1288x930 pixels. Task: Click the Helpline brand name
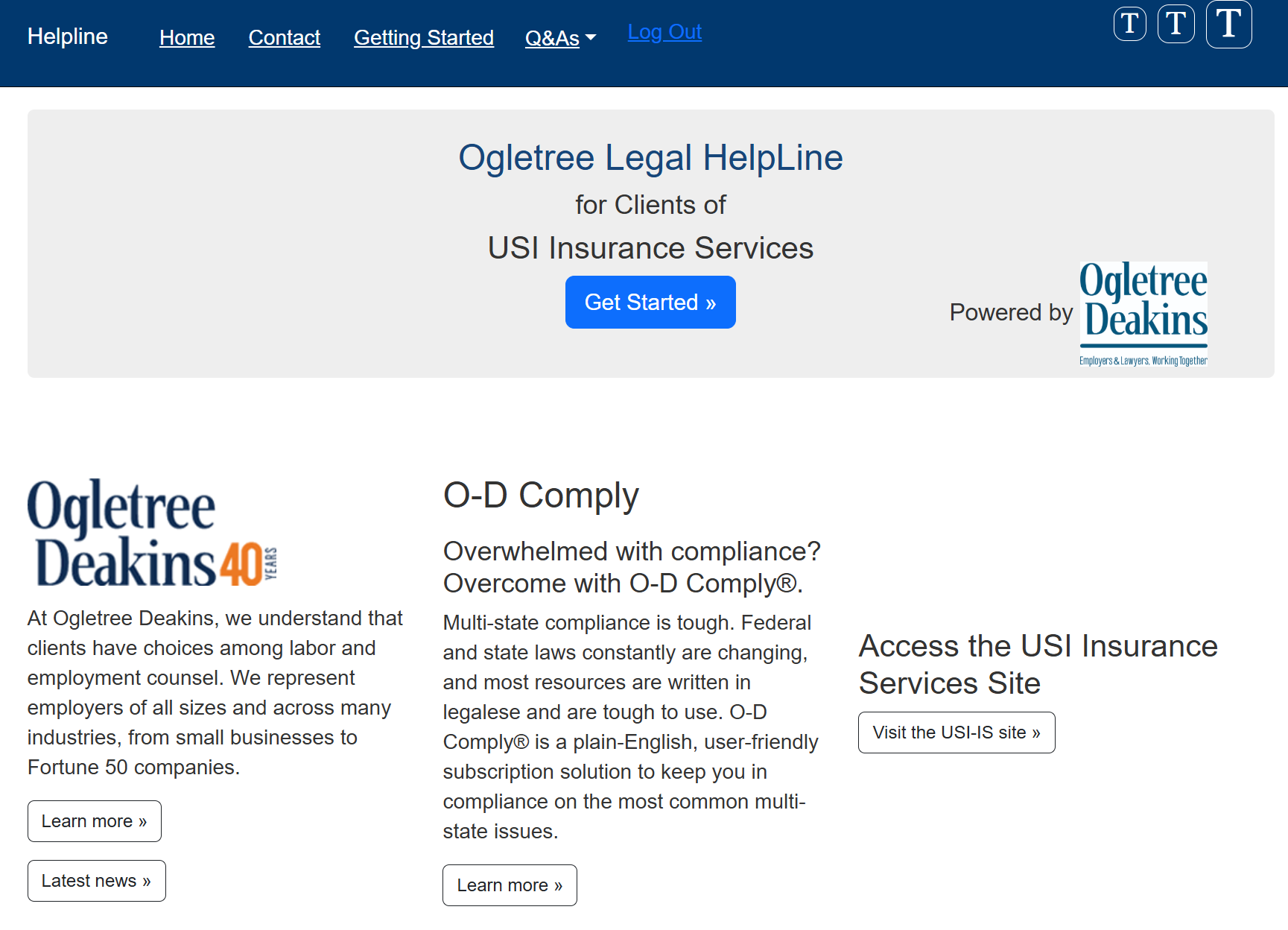tap(68, 37)
